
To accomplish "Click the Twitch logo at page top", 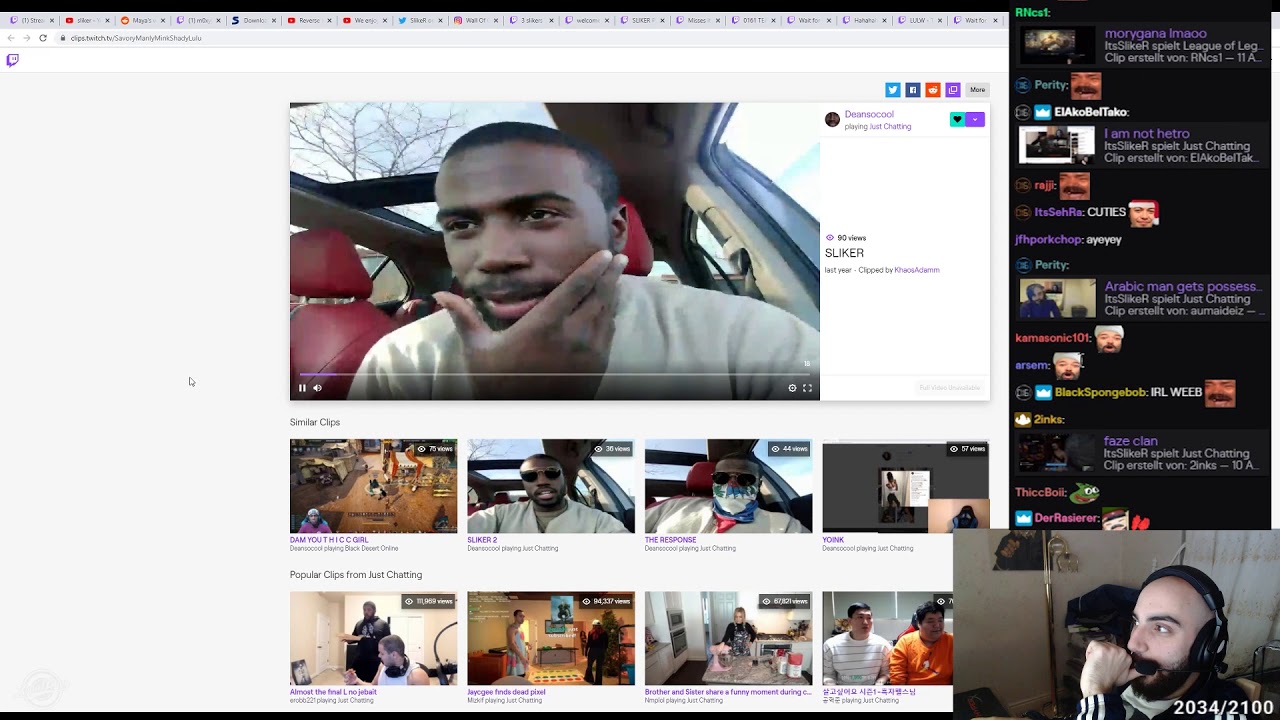I will coord(12,60).
